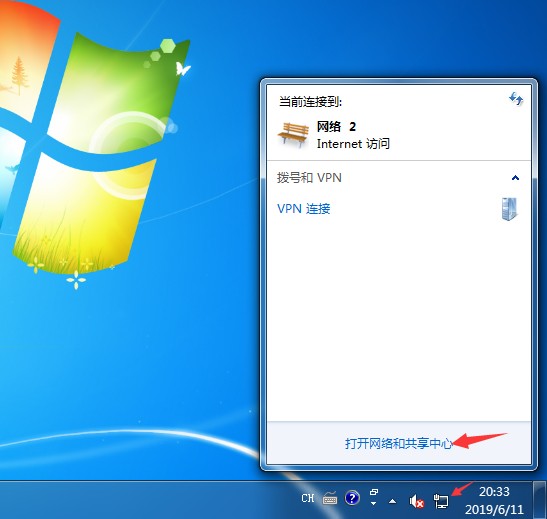Click the 拨号和 VPN section header
Viewport: 547px width, 519px height.
309,178
